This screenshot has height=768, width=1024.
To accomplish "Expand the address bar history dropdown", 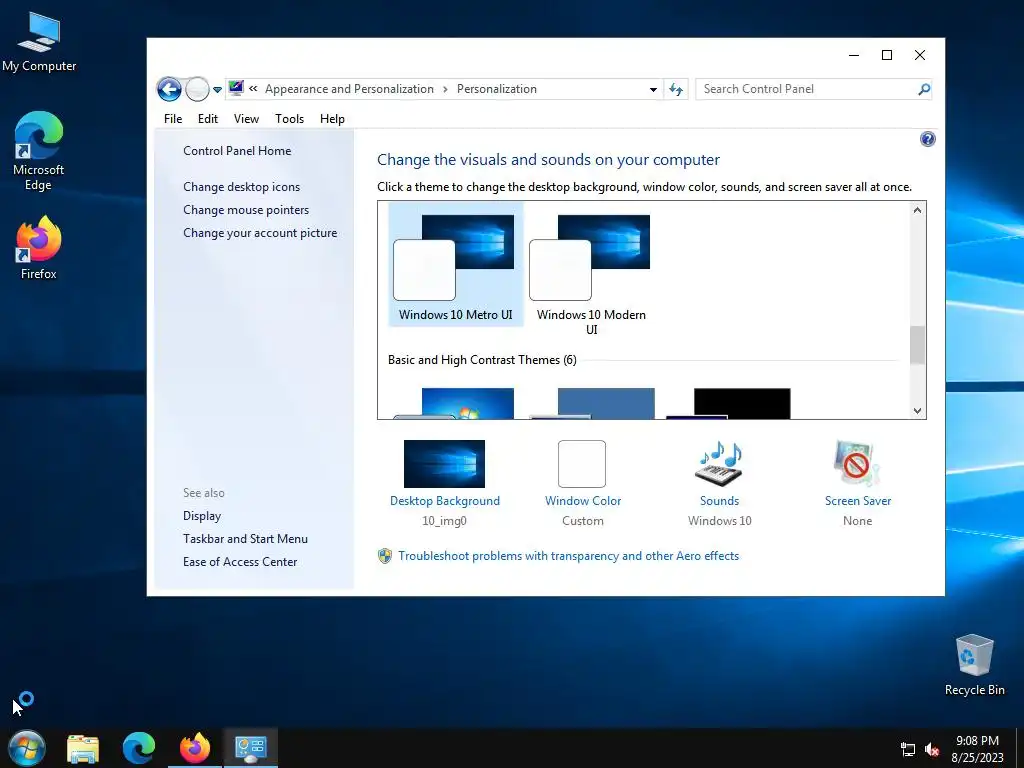I will [x=653, y=89].
